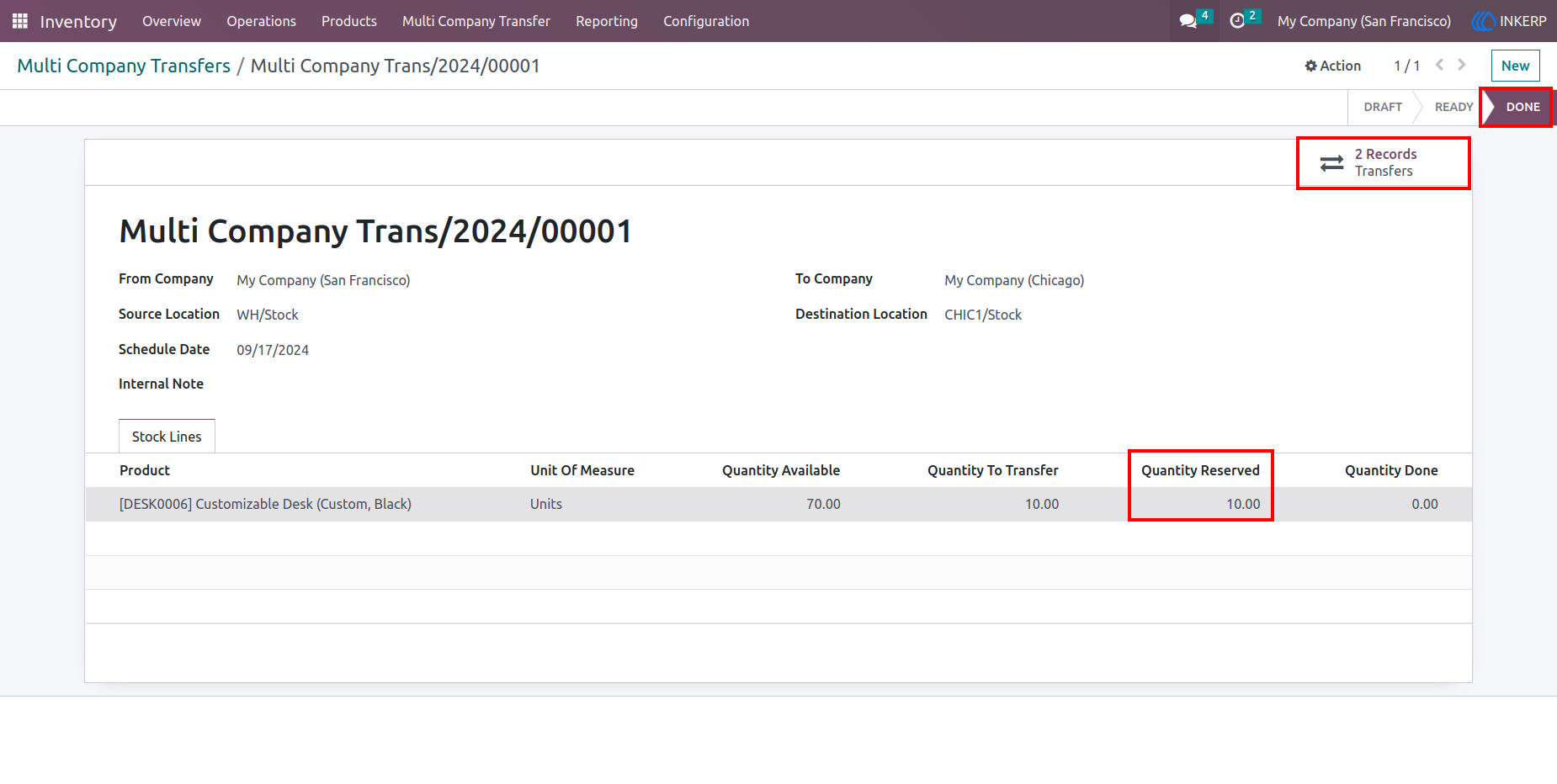Click the To Company value My Company (Chicago)
1557x784 pixels.
1014,280
